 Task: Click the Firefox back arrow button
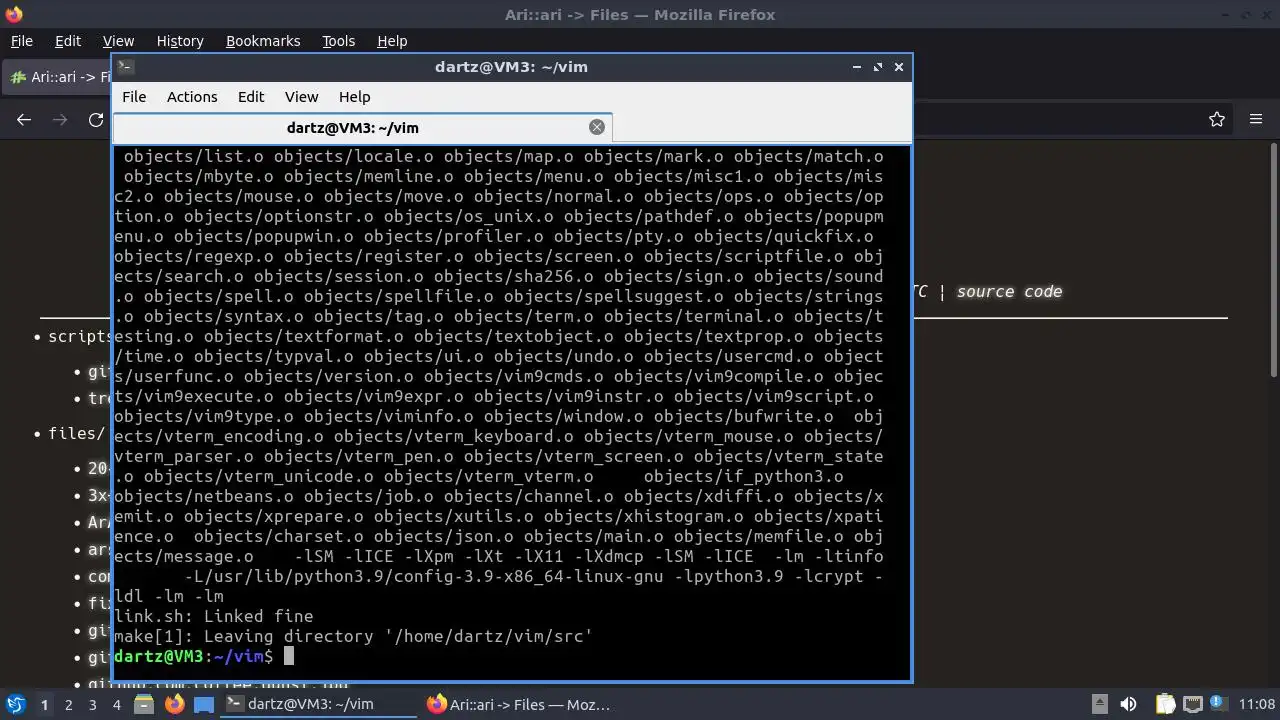(x=24, y=119)
